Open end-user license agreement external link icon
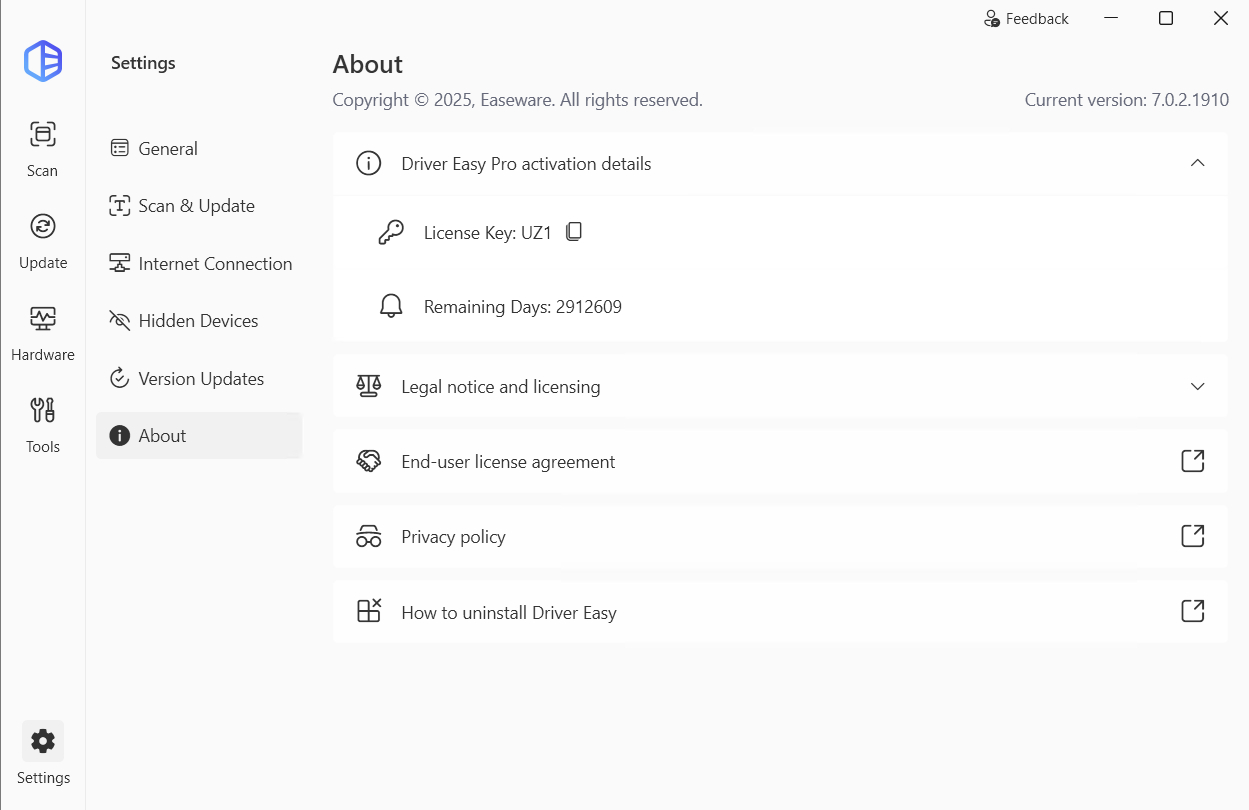This screenshot has width=1249, height=810. pyautogui.click(x=1192, y=461)
